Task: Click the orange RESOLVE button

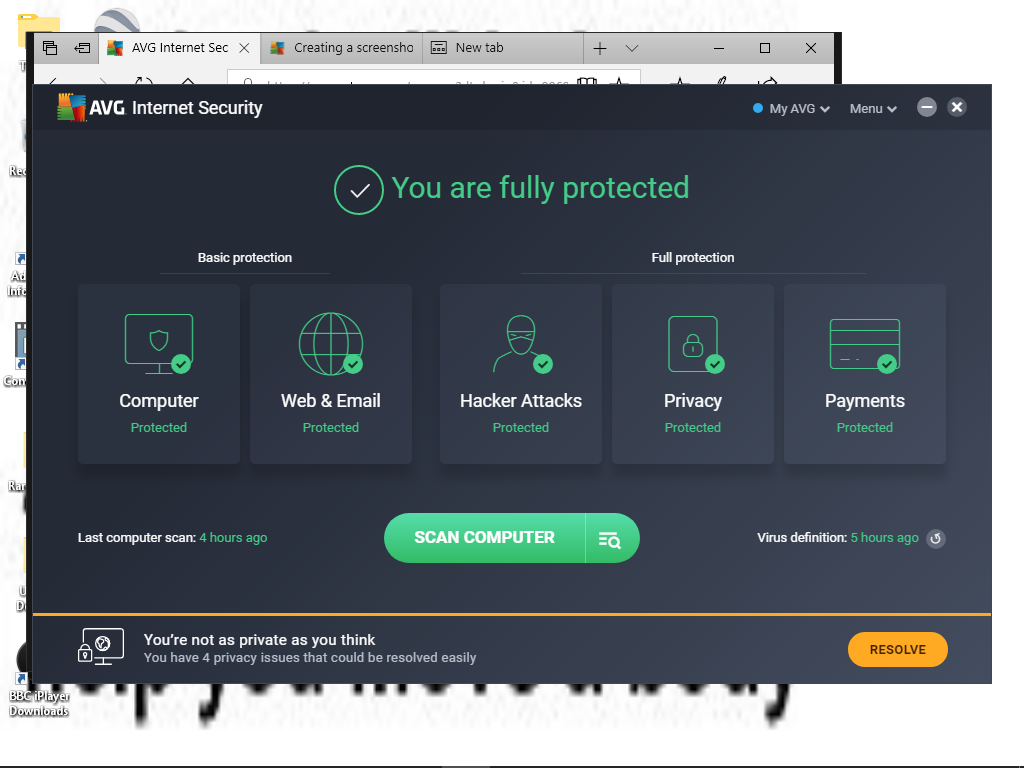Action: [897, 649]
